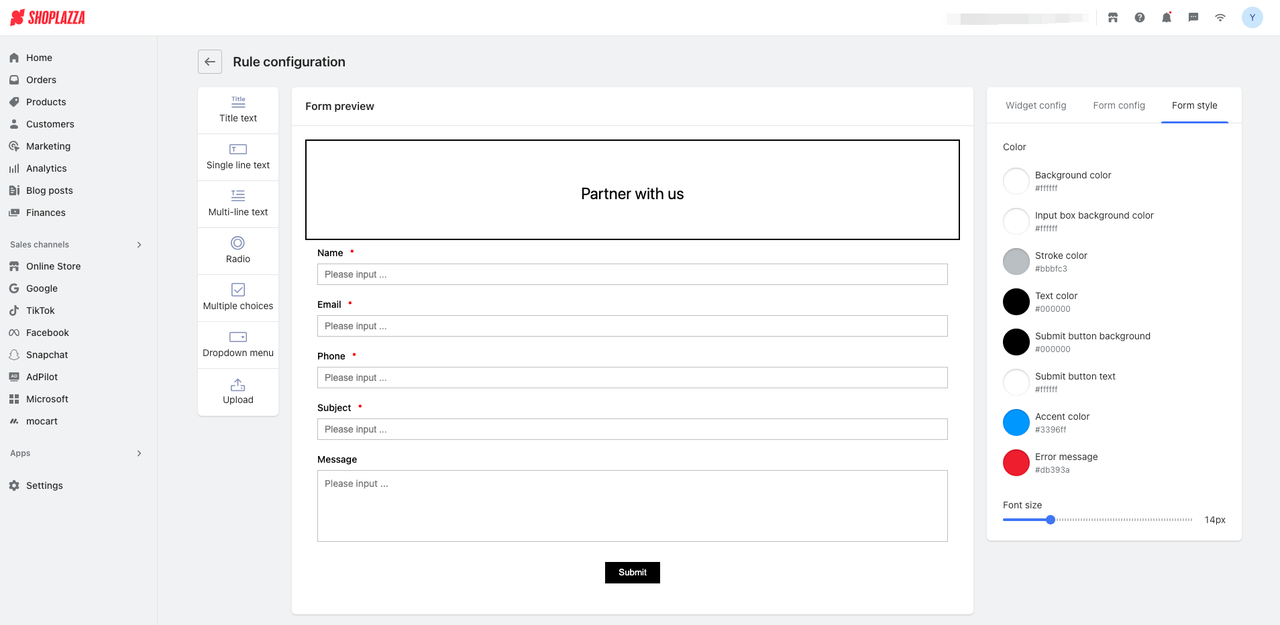Open the help question mark icon
This screenshot has height=625, width=1280.
[x=1139, y=18]
